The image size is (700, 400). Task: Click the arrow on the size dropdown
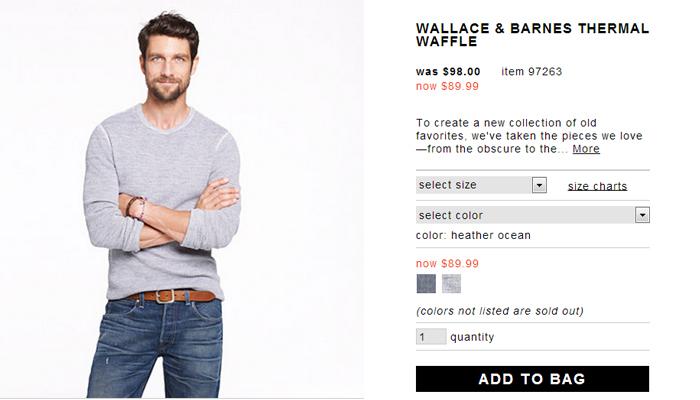[x=539, y=185]
